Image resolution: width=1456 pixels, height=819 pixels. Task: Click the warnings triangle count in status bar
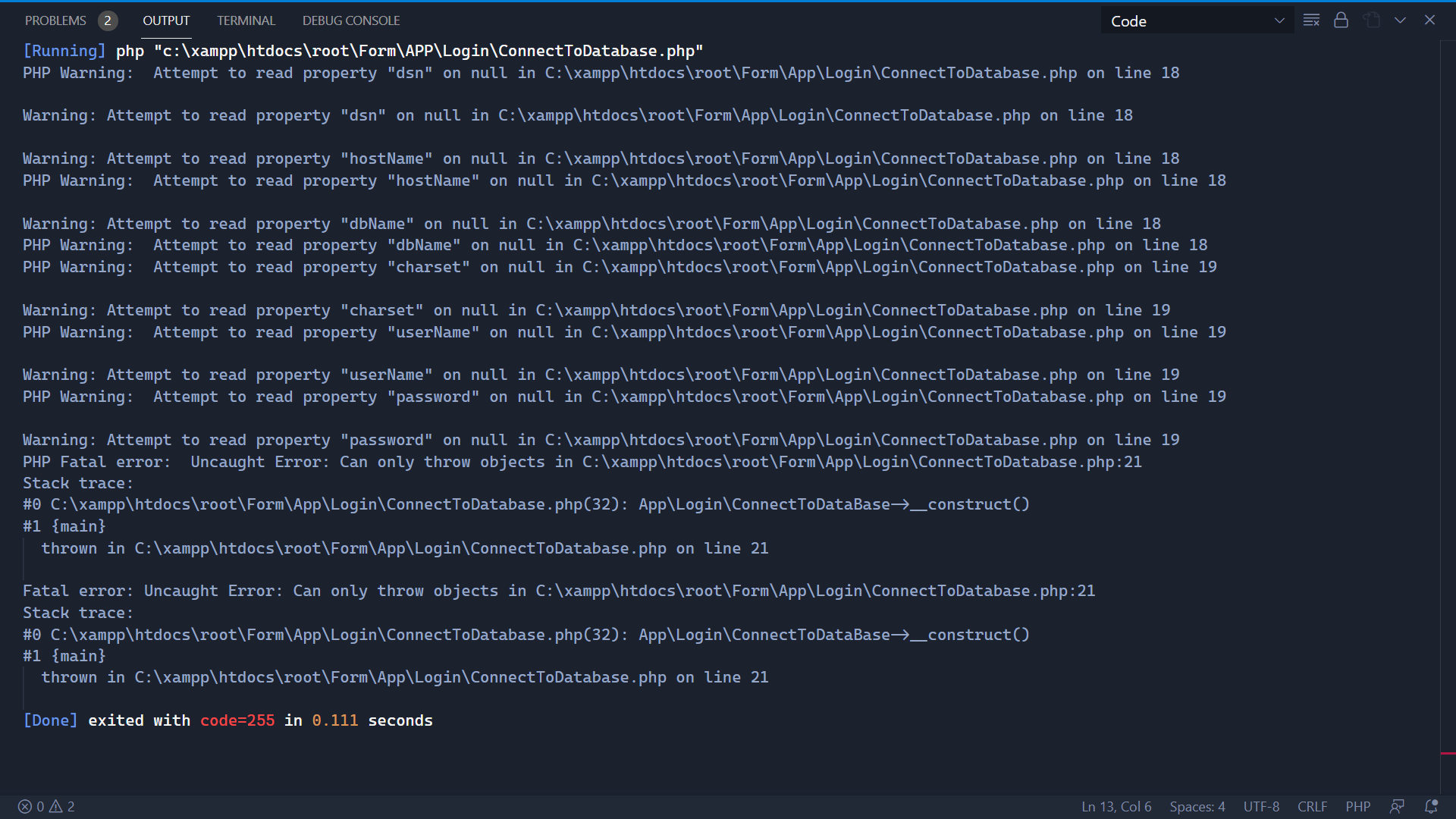point(62,807)
